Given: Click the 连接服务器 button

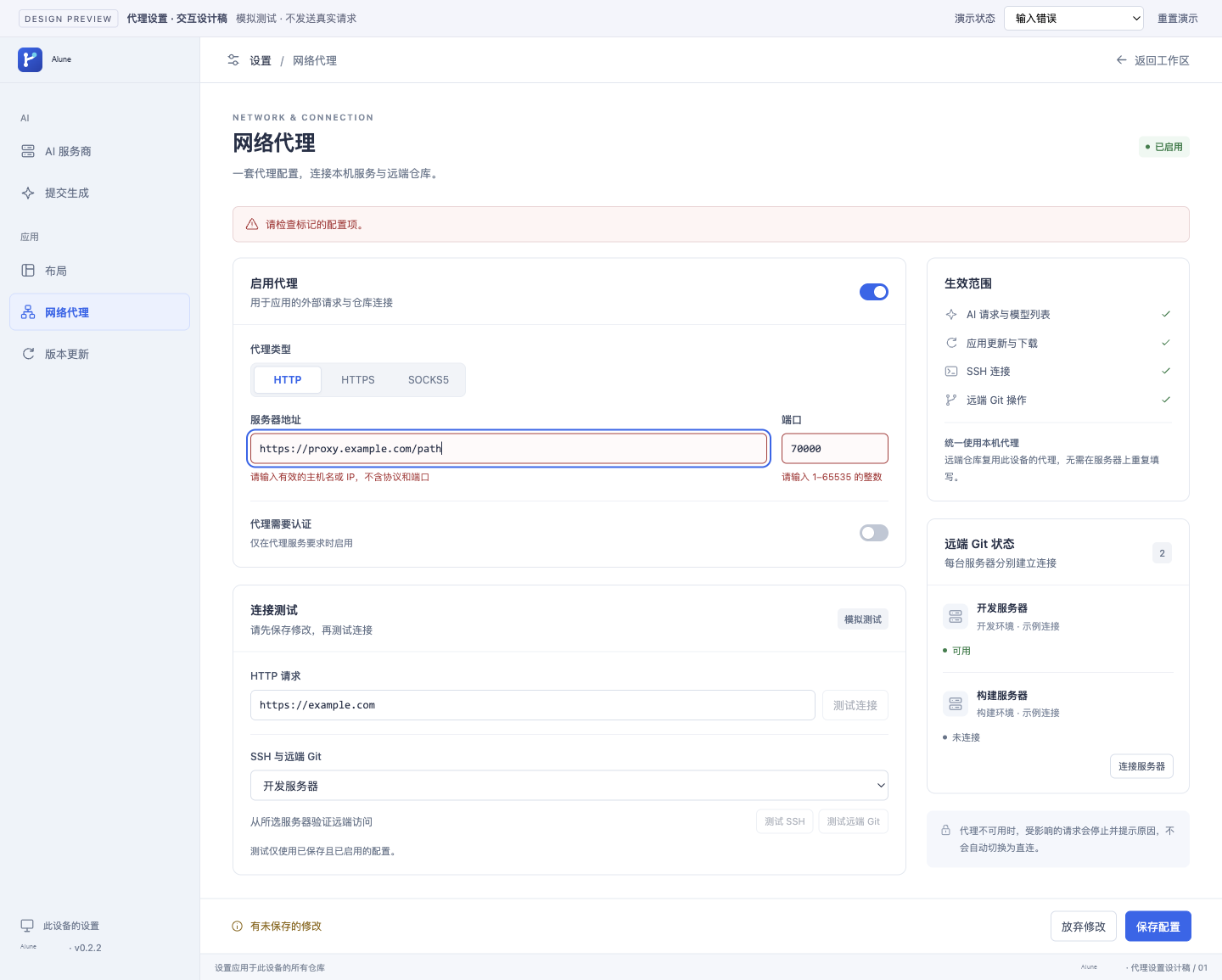Looking at the screenshot, I should point(1141,766).
